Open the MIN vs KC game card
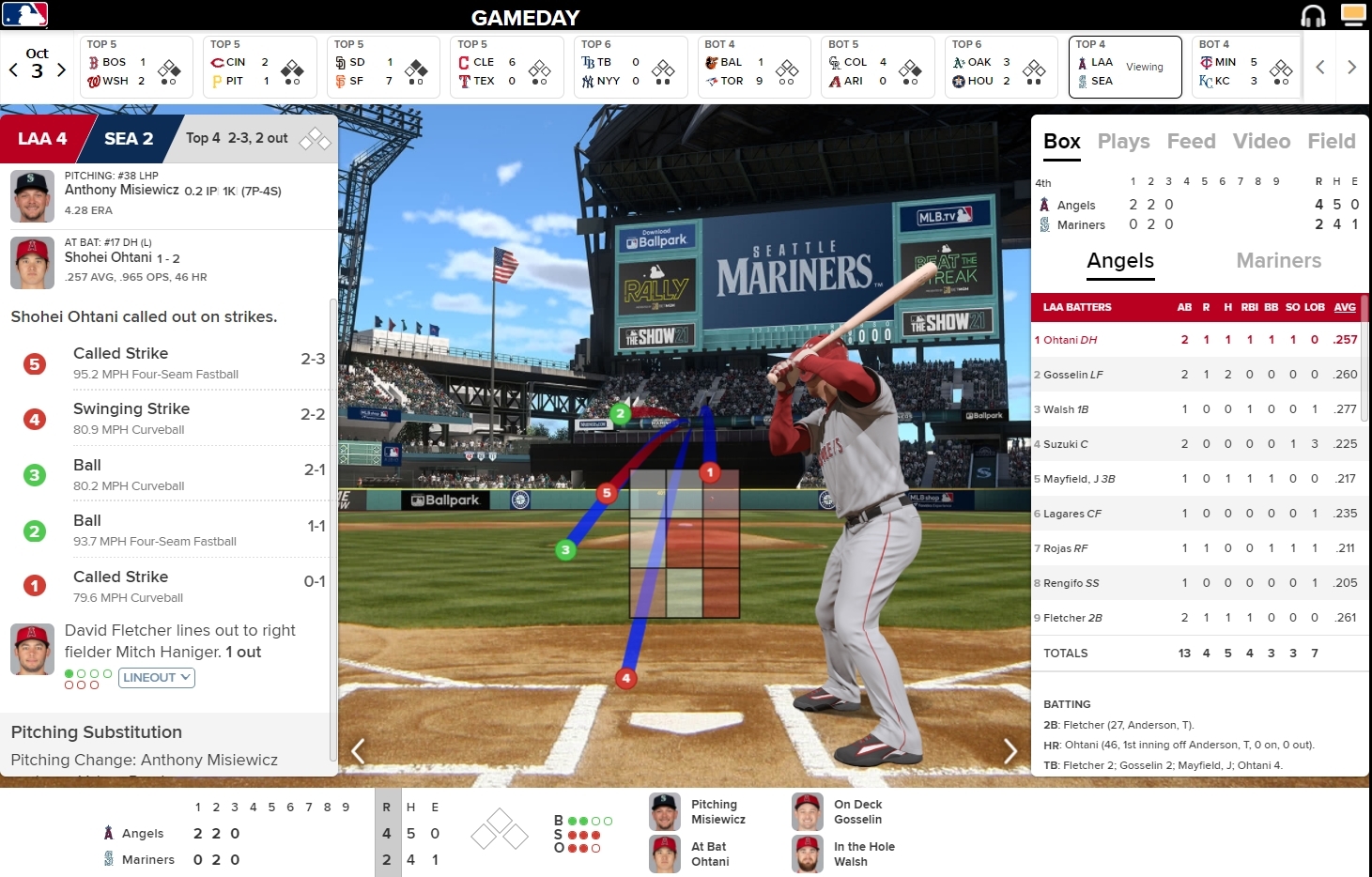The width and height of the screenshot is (1372, 877). point(1247,67)
